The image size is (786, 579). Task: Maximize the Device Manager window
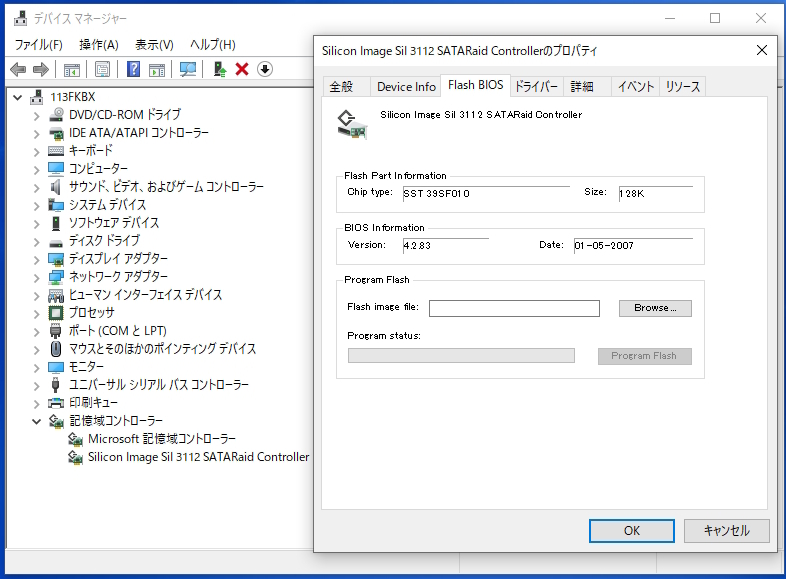click(x=715, y=18)
